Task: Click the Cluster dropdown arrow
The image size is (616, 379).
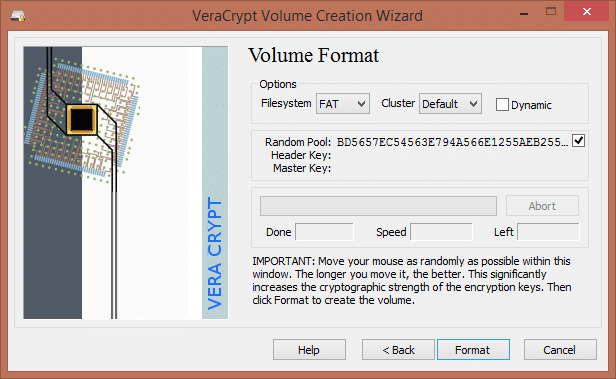Action: 473,104
